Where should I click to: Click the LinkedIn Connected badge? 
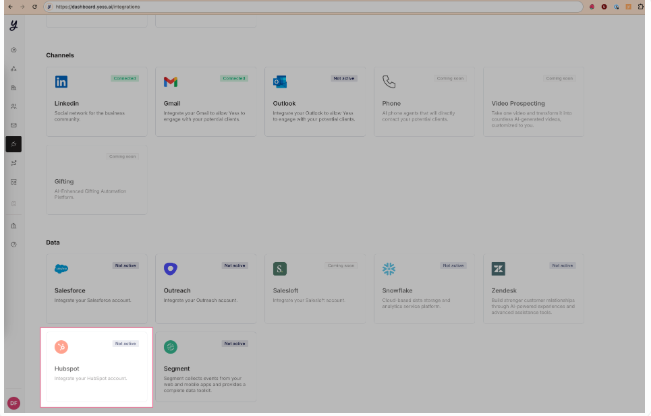point(125,78)
